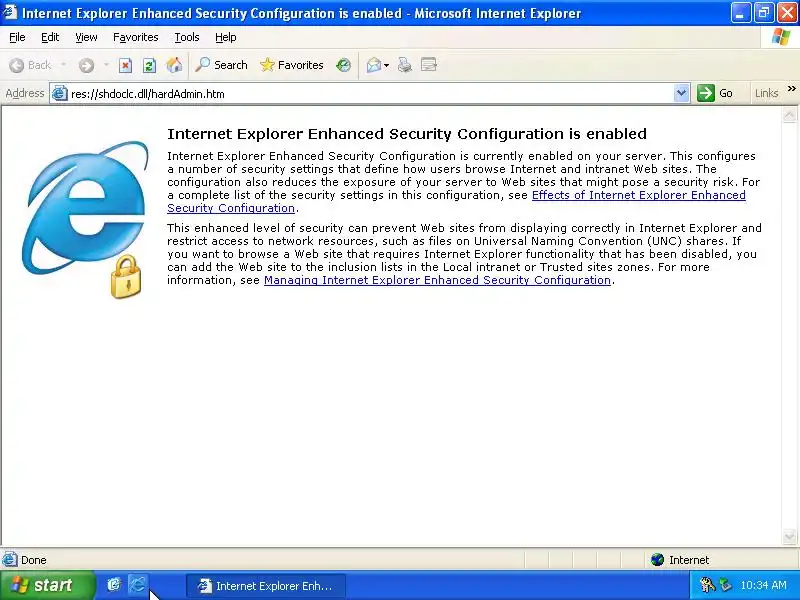
Task: Open the Search toolbar button
Action: (222, 65)
